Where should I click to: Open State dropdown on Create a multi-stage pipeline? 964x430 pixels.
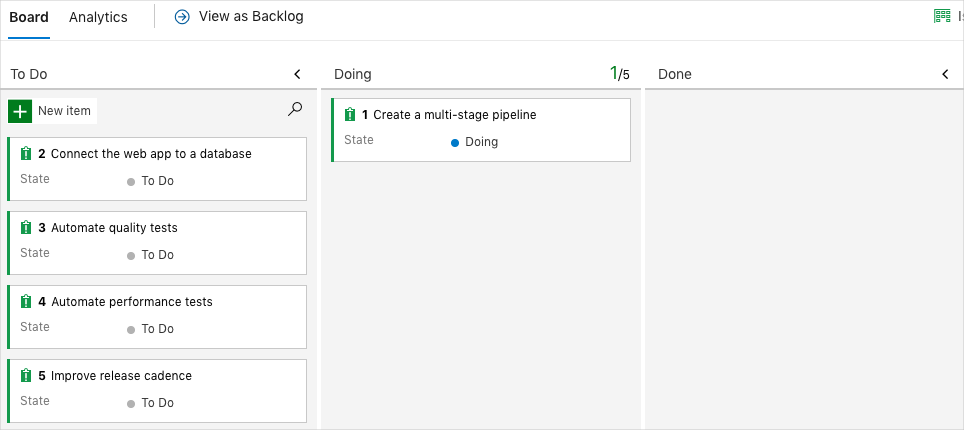[x=481, y=142]
